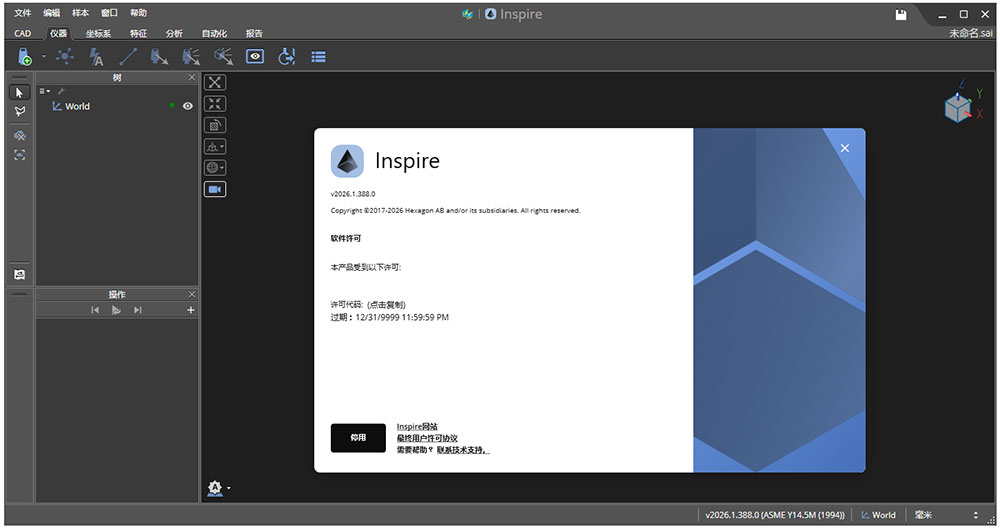Open the 帮助 menu
The height and width of the screenshot is (529, 1000).
pos(138,13)
